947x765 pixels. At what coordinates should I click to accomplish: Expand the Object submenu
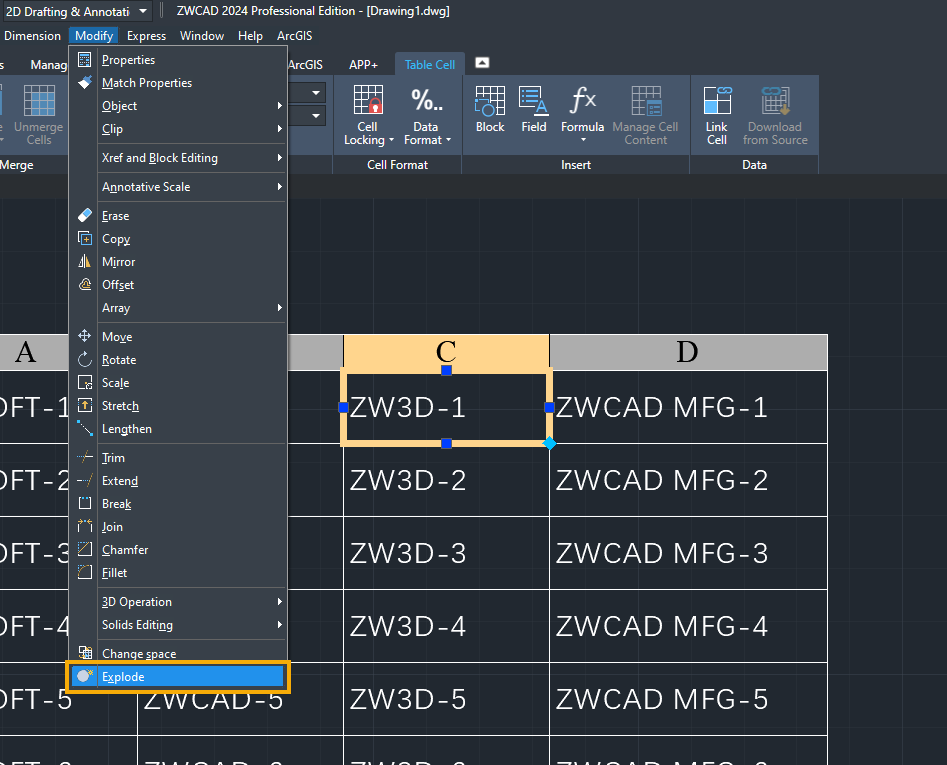191,106
